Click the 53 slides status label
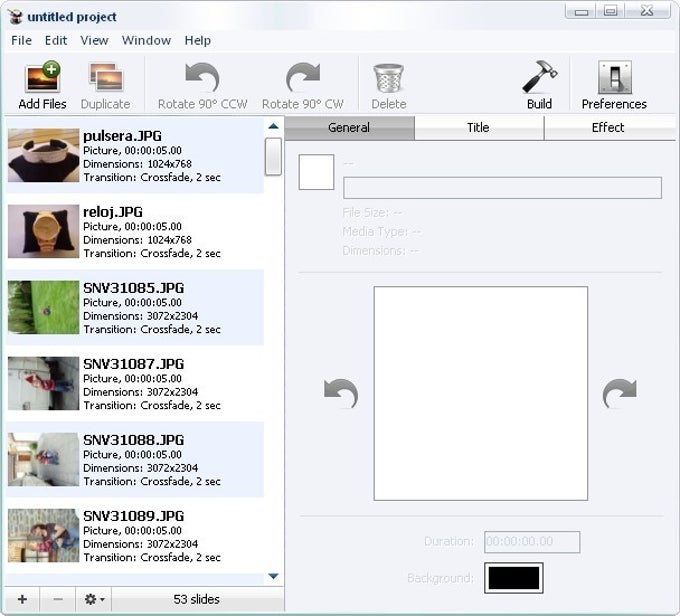 point(196,600)
